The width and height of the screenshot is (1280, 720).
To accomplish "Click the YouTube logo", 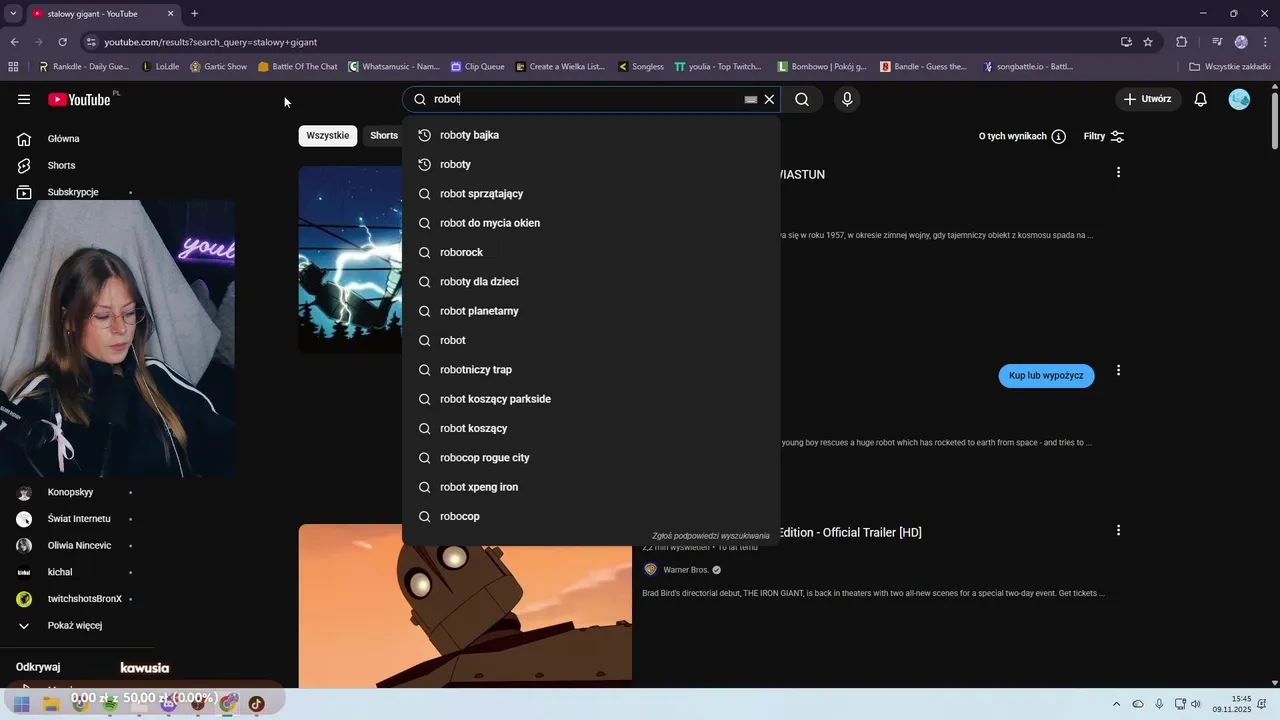I will point(79,99).
